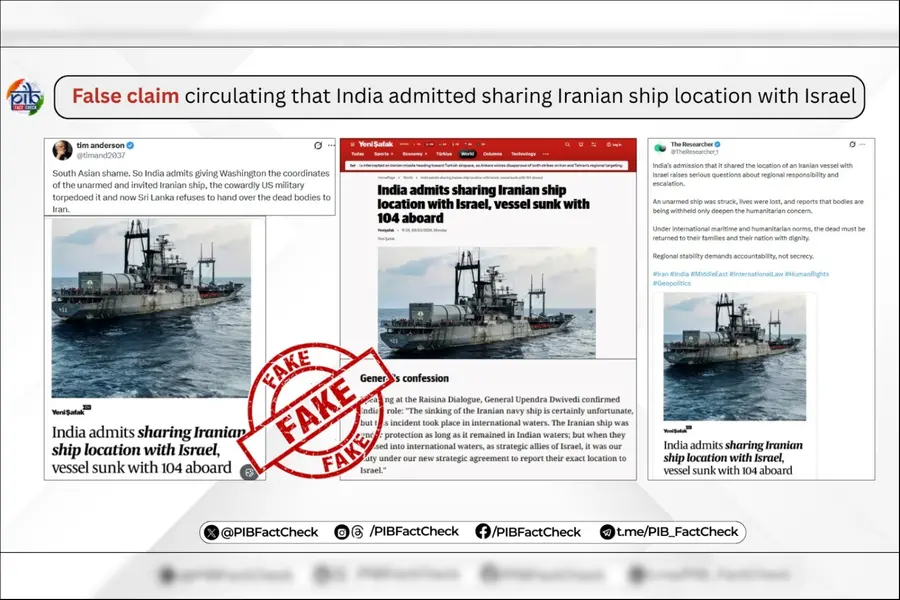This screenshot has width=900, height=600.
Task: Select the Technology tab in Yeni Şafak nav
Action: point(523,154)
